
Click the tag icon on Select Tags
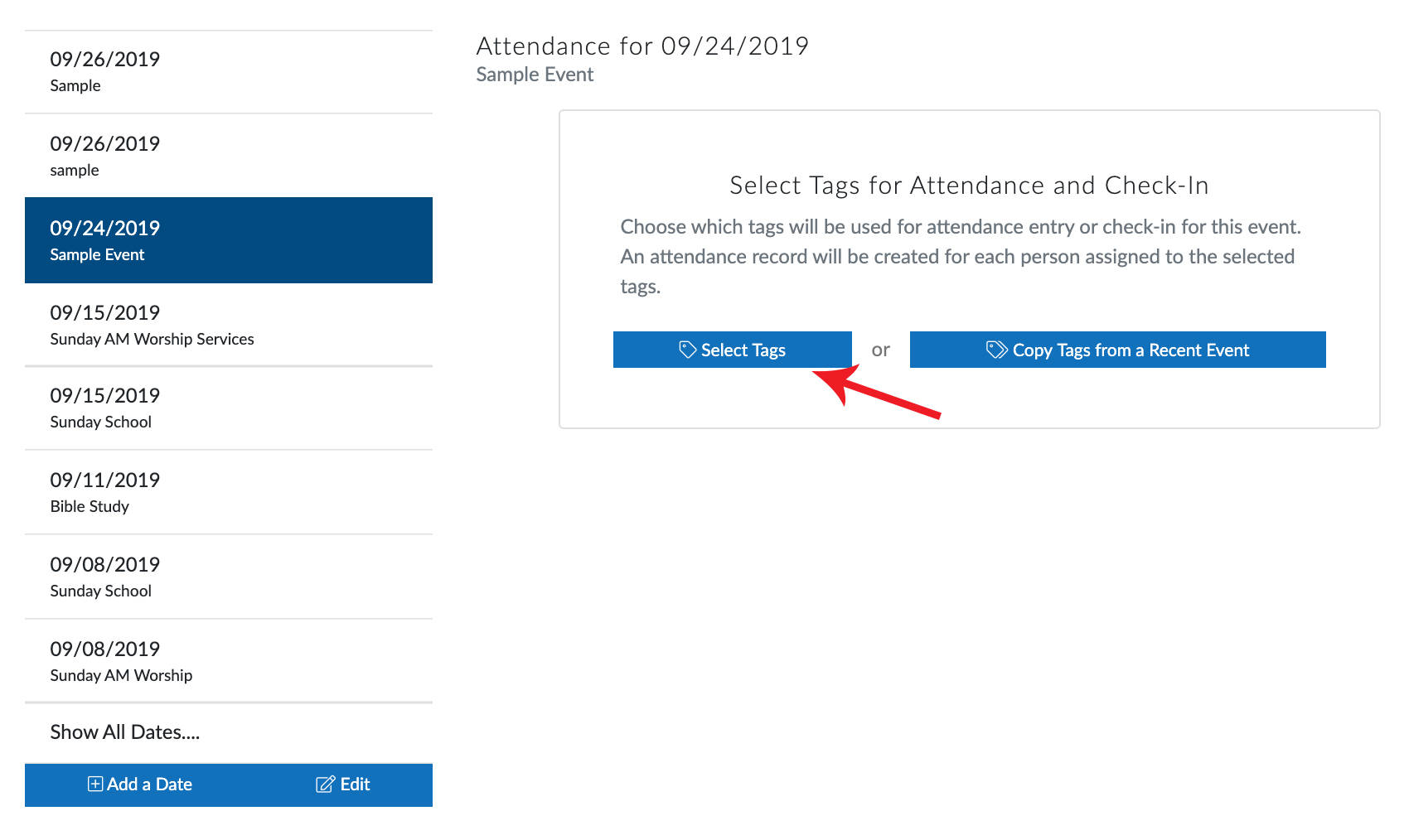[686, 349]
